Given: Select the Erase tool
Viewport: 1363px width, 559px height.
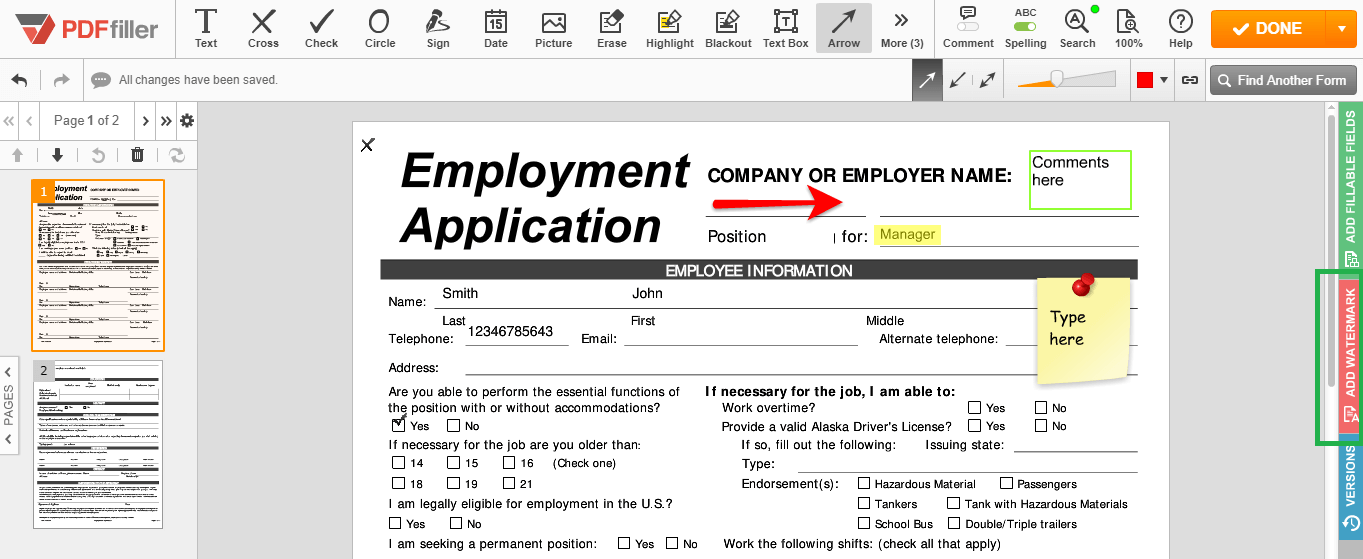Looking at the screenshot, I should [612, 28].
